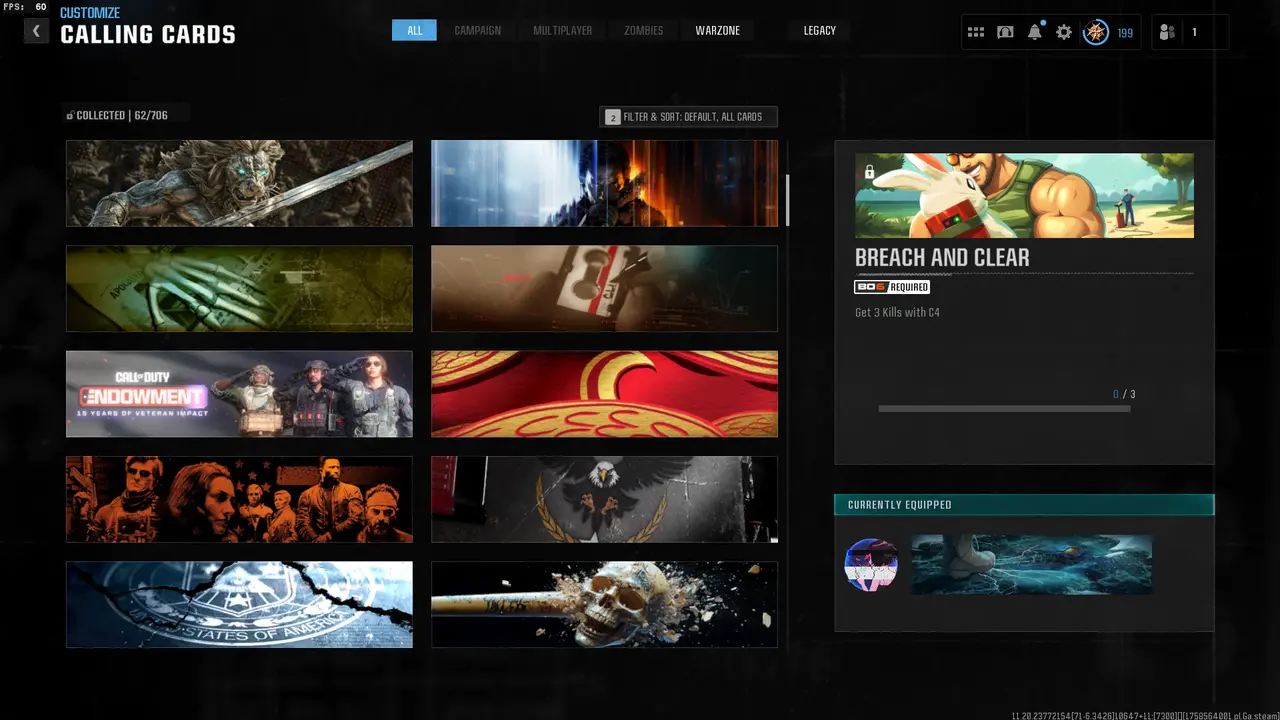This screenshot has height=720, width=1280.
Task: Click the Breach and Clear progress bar
Action: [1004, 408]
